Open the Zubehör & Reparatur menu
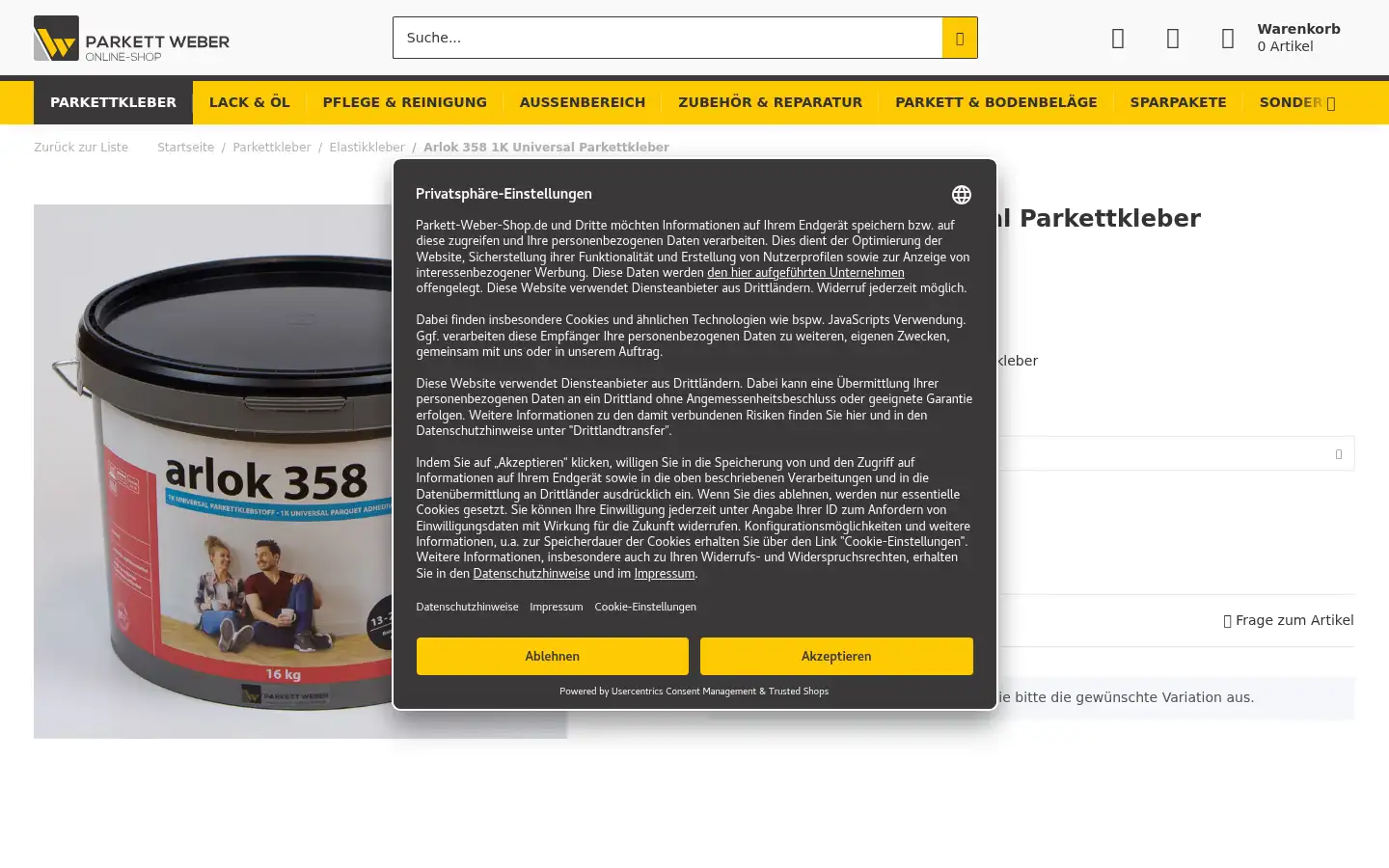 click(771, 102)
